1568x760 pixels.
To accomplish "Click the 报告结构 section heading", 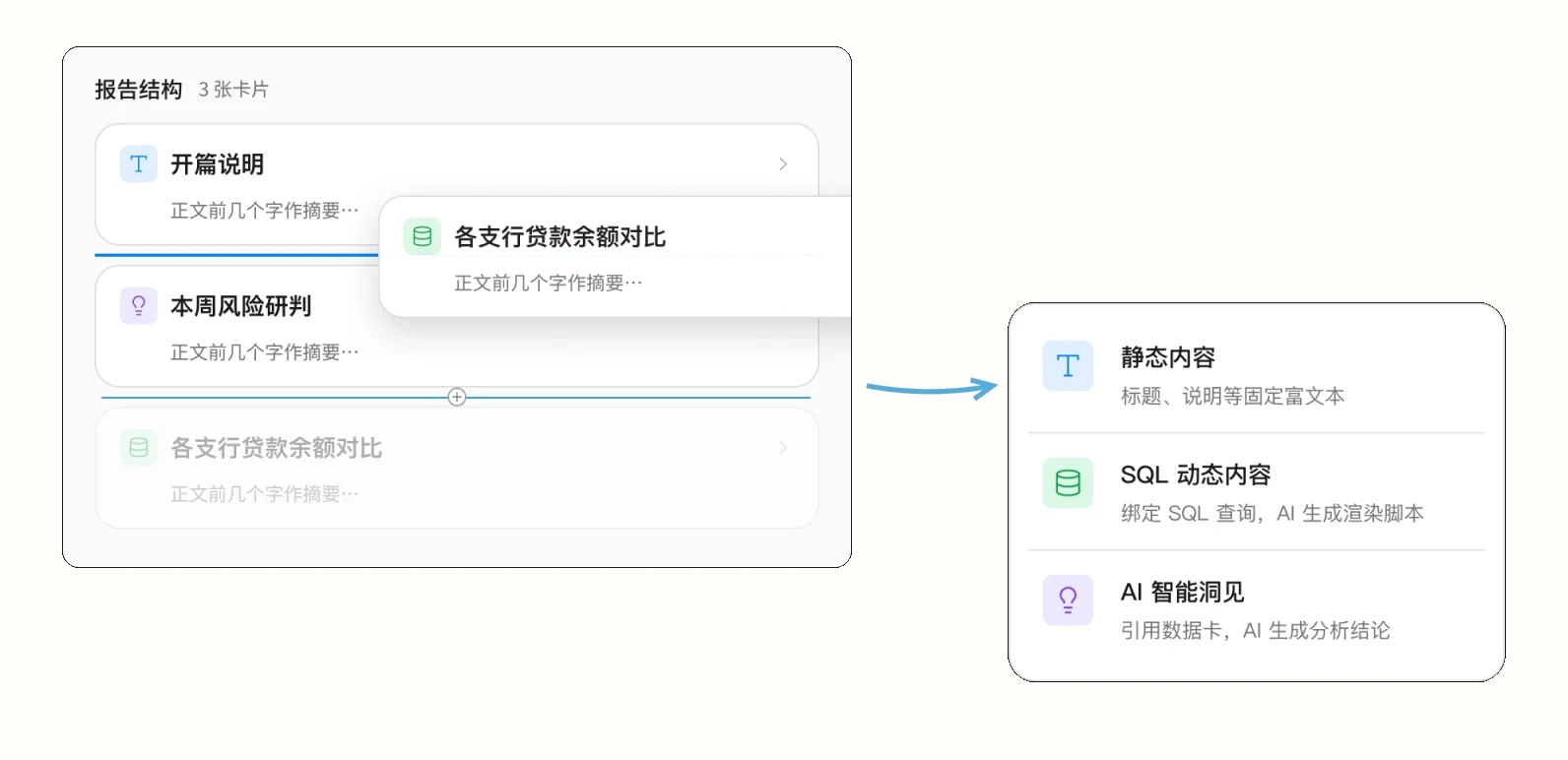I will click(x=139, y=90).
